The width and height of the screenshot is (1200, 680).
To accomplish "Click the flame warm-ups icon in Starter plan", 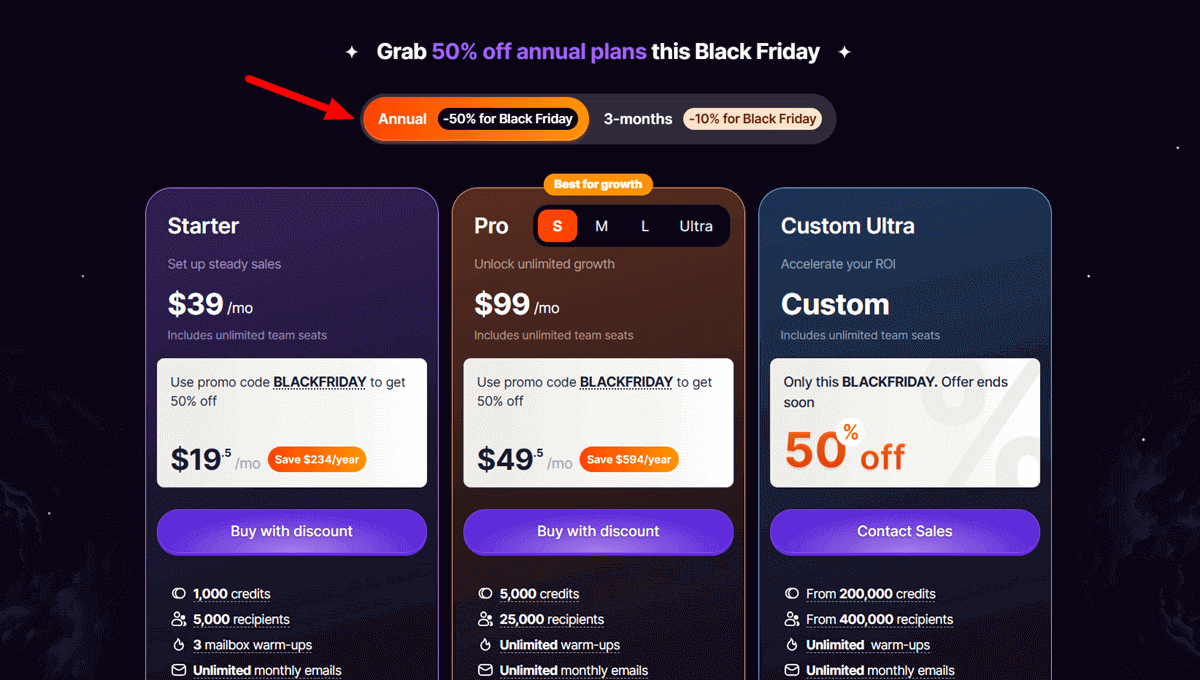I will pyautogui.click(x=180, y=645).
